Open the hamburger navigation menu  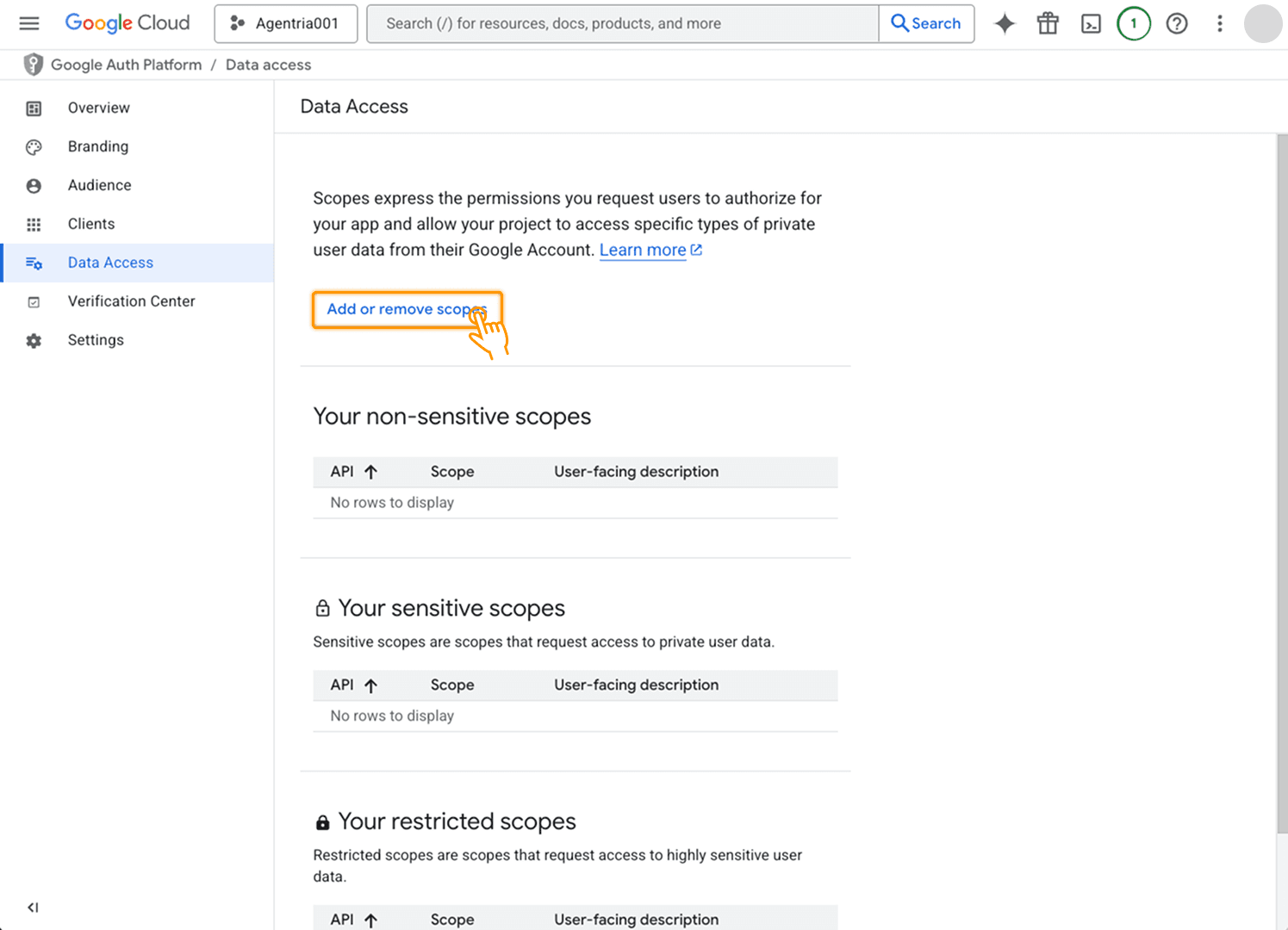click(29, 23)
